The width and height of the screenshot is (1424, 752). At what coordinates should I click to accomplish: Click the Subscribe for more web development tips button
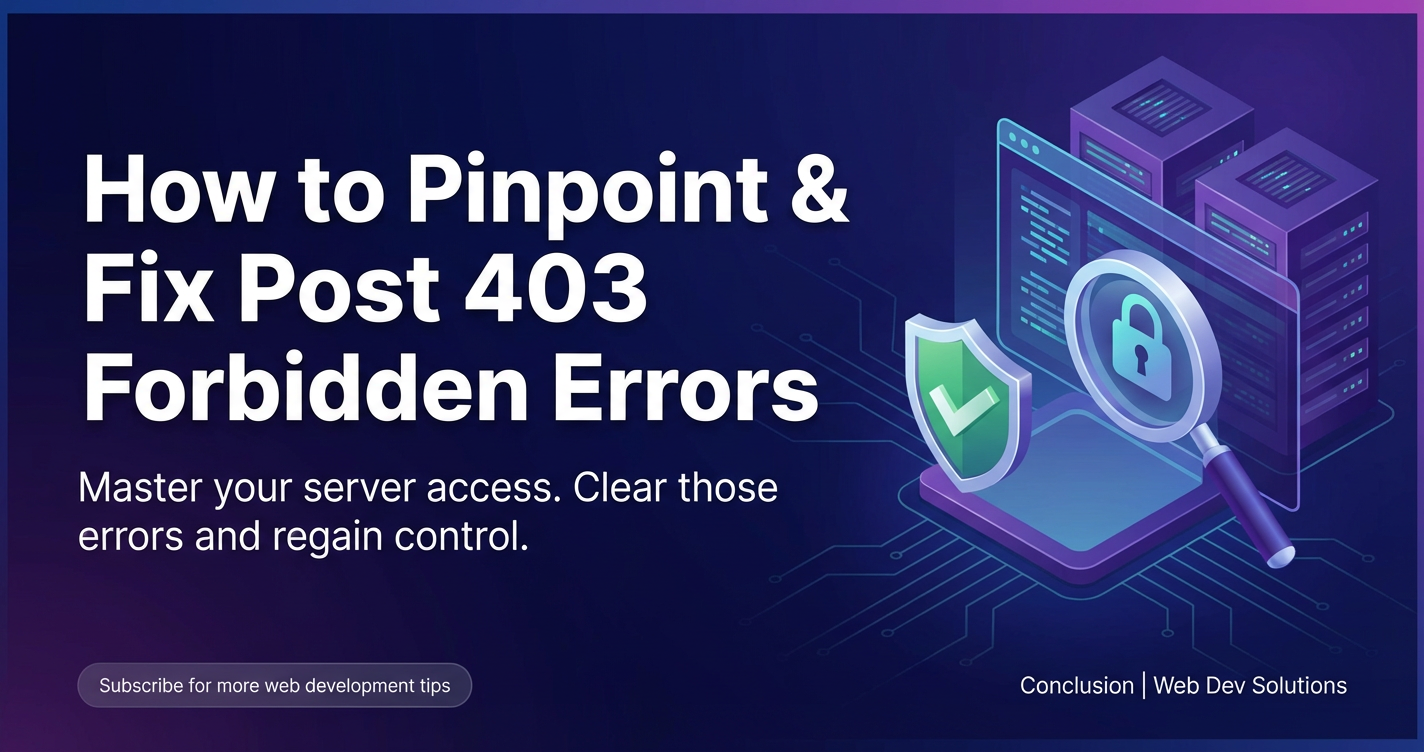click(274, 686)
